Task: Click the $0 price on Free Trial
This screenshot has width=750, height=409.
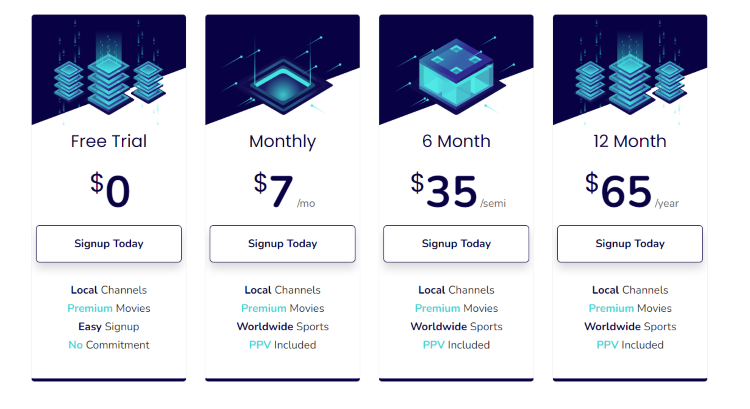Action: [x=110, y=190]
